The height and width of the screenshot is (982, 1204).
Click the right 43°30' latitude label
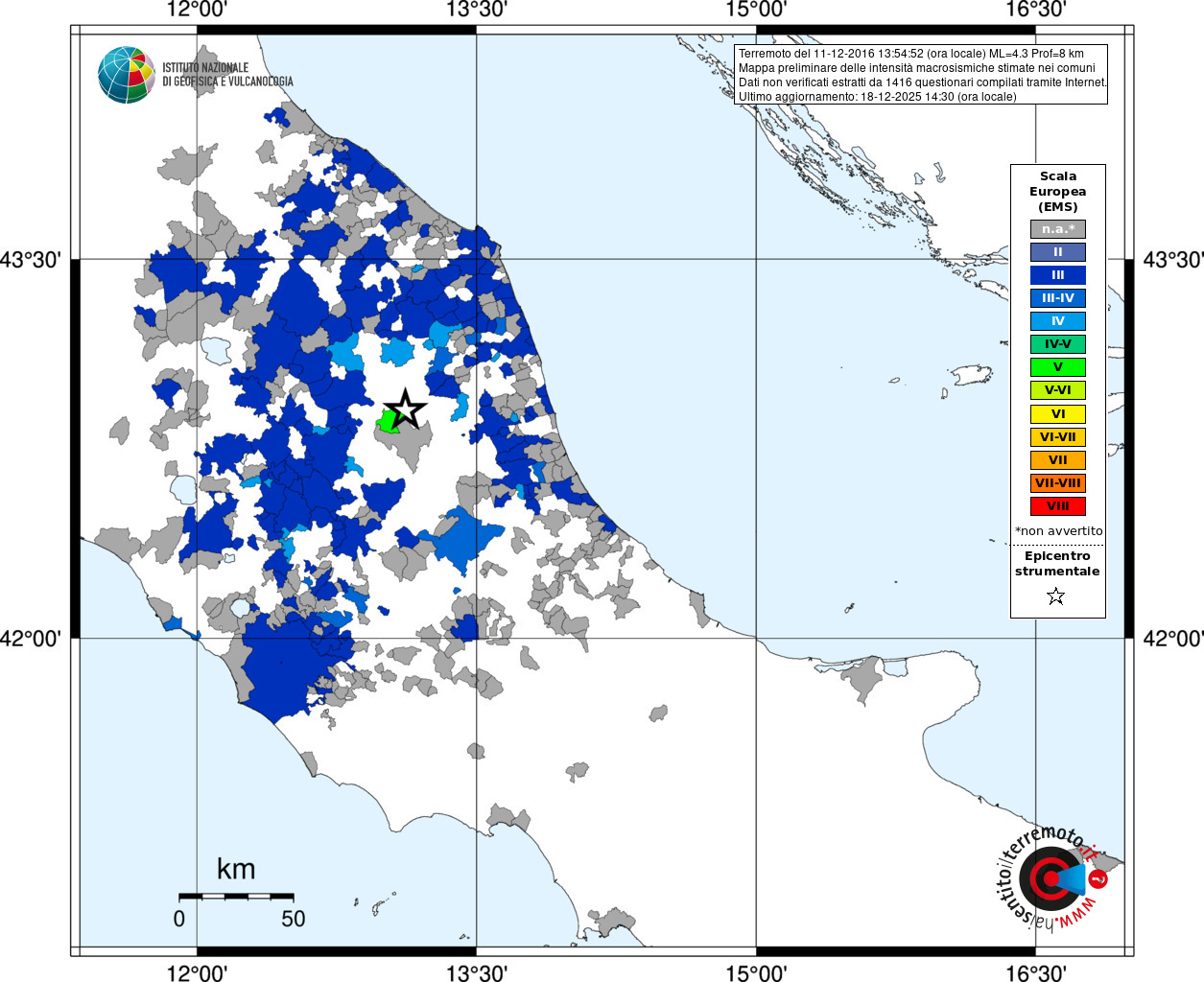[1173, 260]
